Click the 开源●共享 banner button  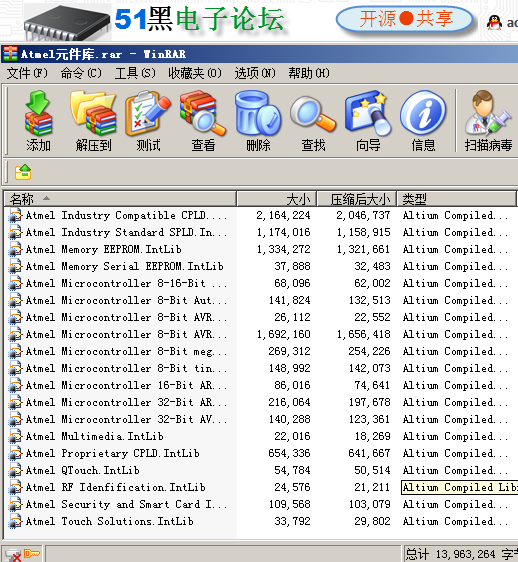click(405, 19)
